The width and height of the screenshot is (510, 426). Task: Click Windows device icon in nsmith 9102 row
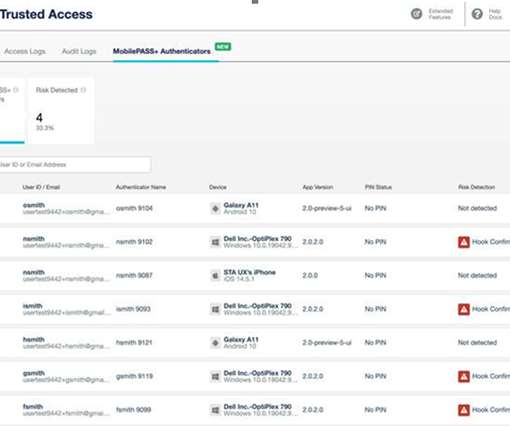pyautogui.click(x=215, y=242)
